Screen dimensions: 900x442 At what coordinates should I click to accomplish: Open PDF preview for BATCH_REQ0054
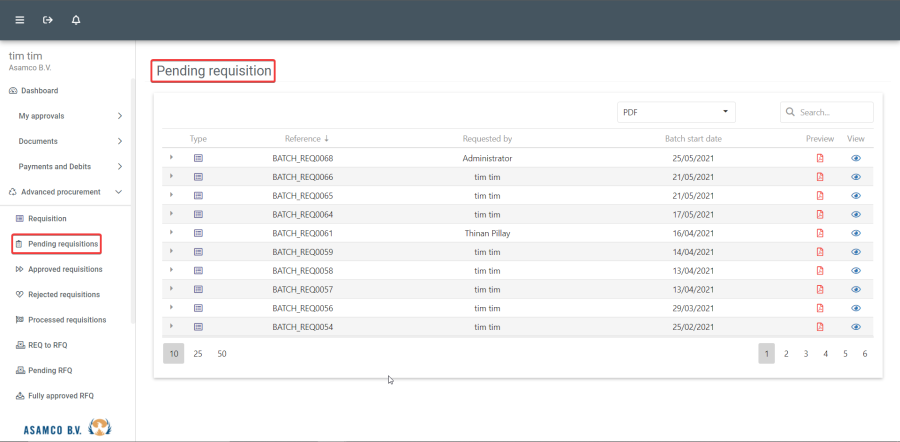pyautogui.click(x=820, y=327)
